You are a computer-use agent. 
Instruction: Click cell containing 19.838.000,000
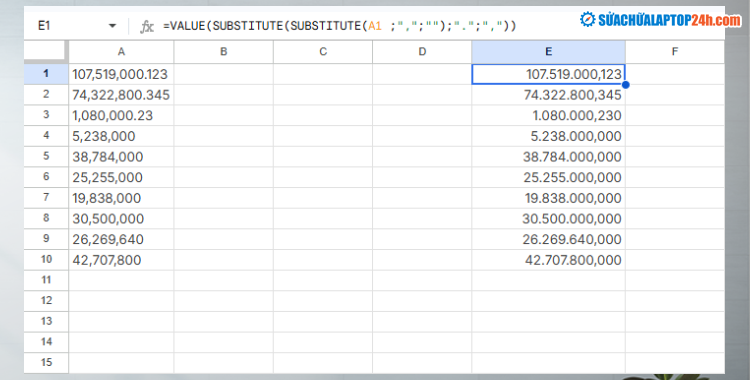tap(548, 198)
